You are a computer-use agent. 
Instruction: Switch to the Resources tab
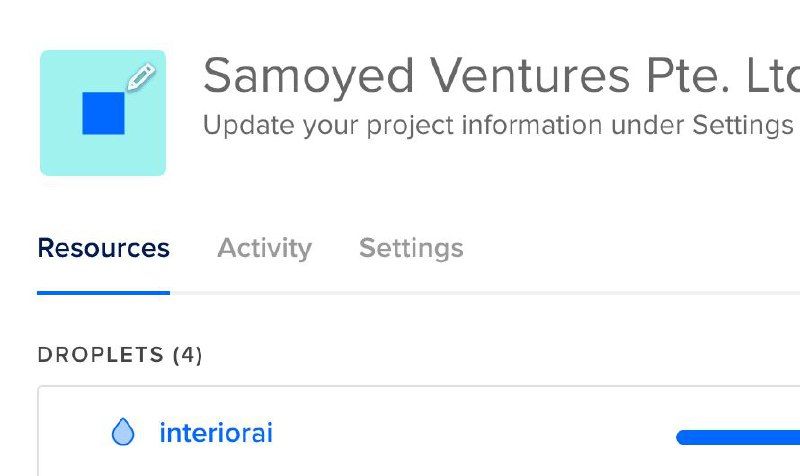click(103, 248)
